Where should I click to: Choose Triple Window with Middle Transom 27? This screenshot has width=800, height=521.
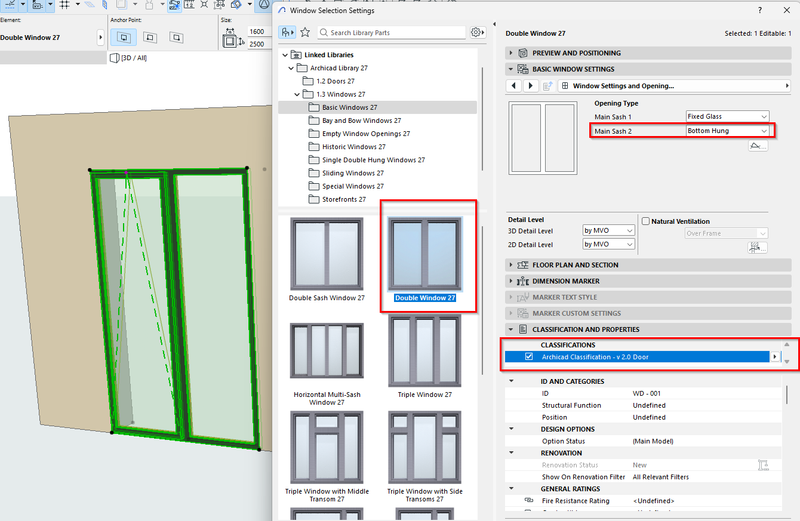click(327, 448)
